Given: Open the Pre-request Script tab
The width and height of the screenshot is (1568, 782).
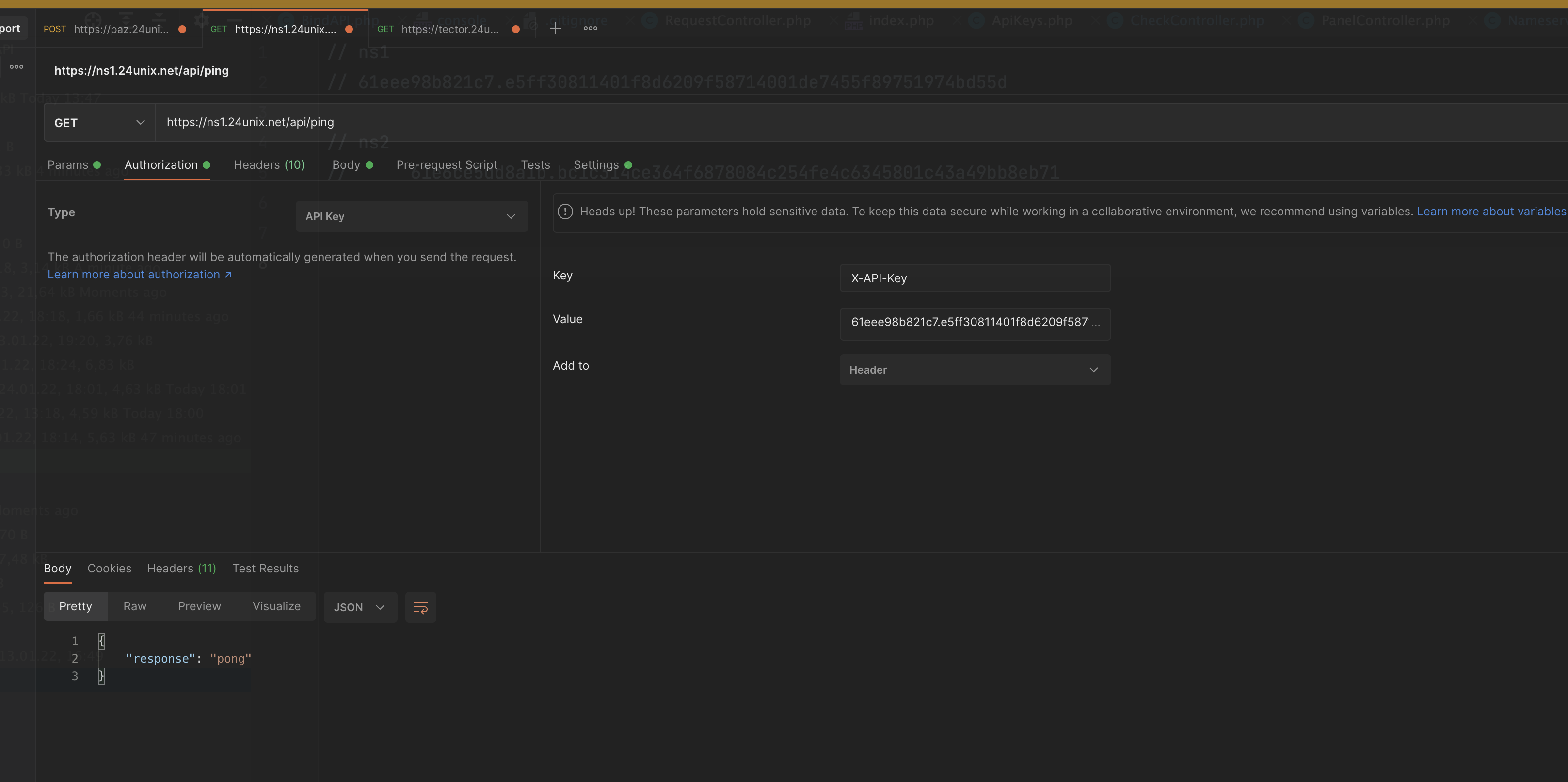Looking at the screenshot, I should coord(446,165).
